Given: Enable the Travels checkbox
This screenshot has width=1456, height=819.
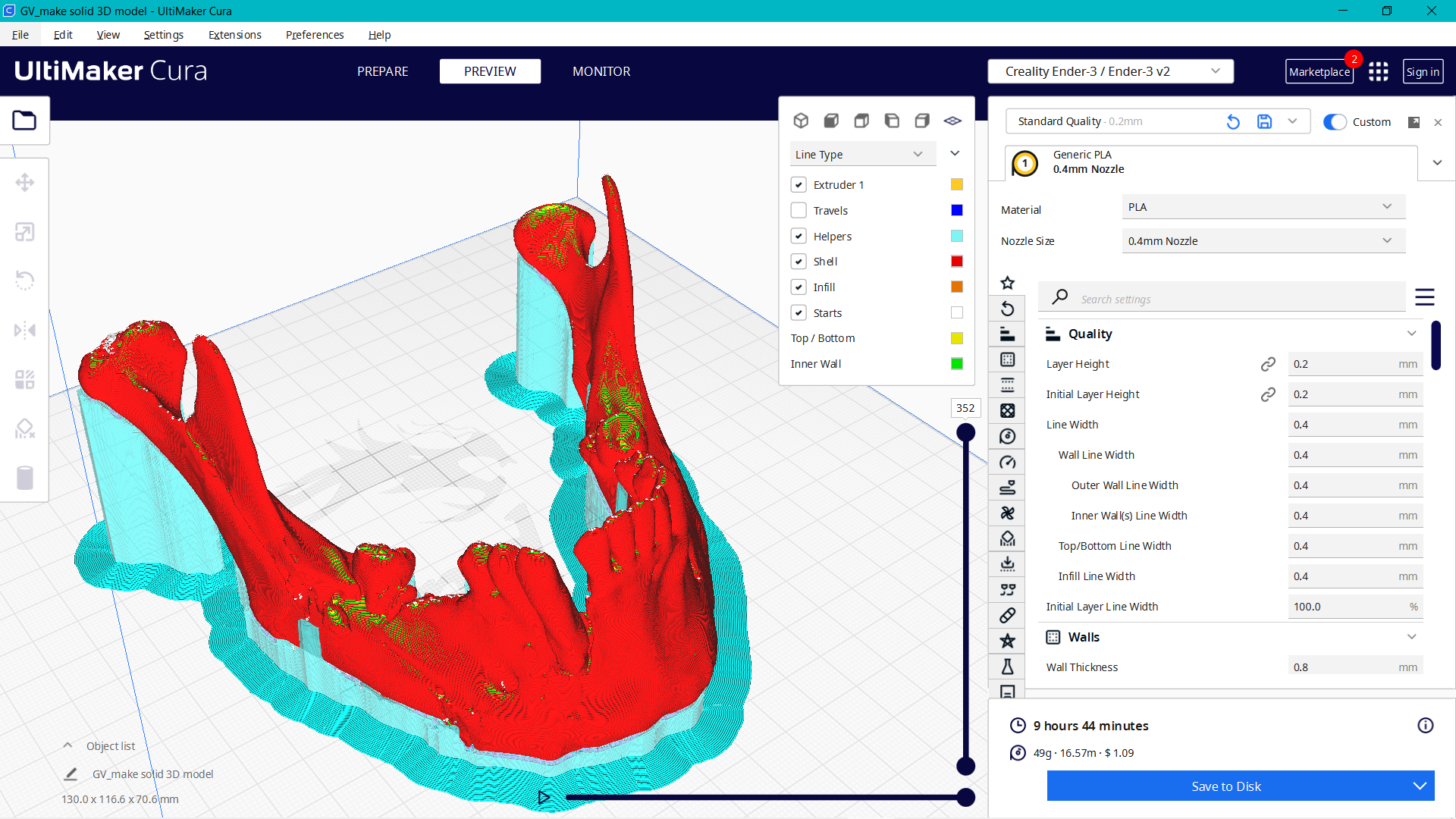Looking at the screenshot, I should pyautogui.click(x=799, y=210).
